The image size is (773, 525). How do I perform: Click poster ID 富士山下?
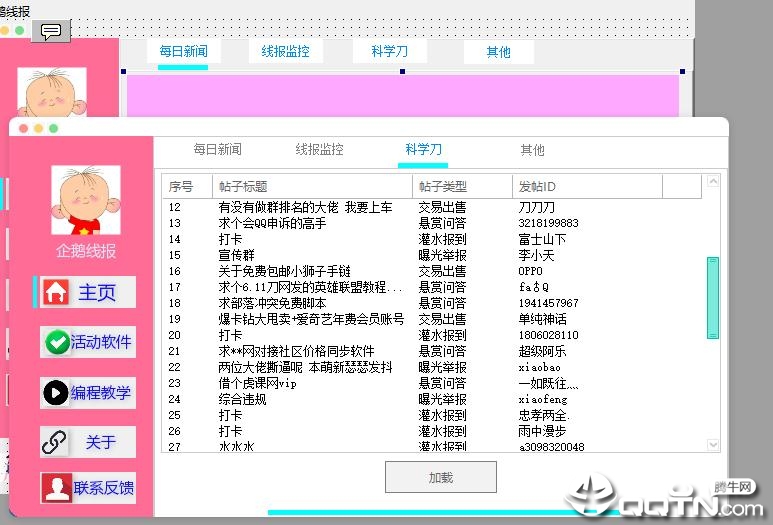pos(542,239)
